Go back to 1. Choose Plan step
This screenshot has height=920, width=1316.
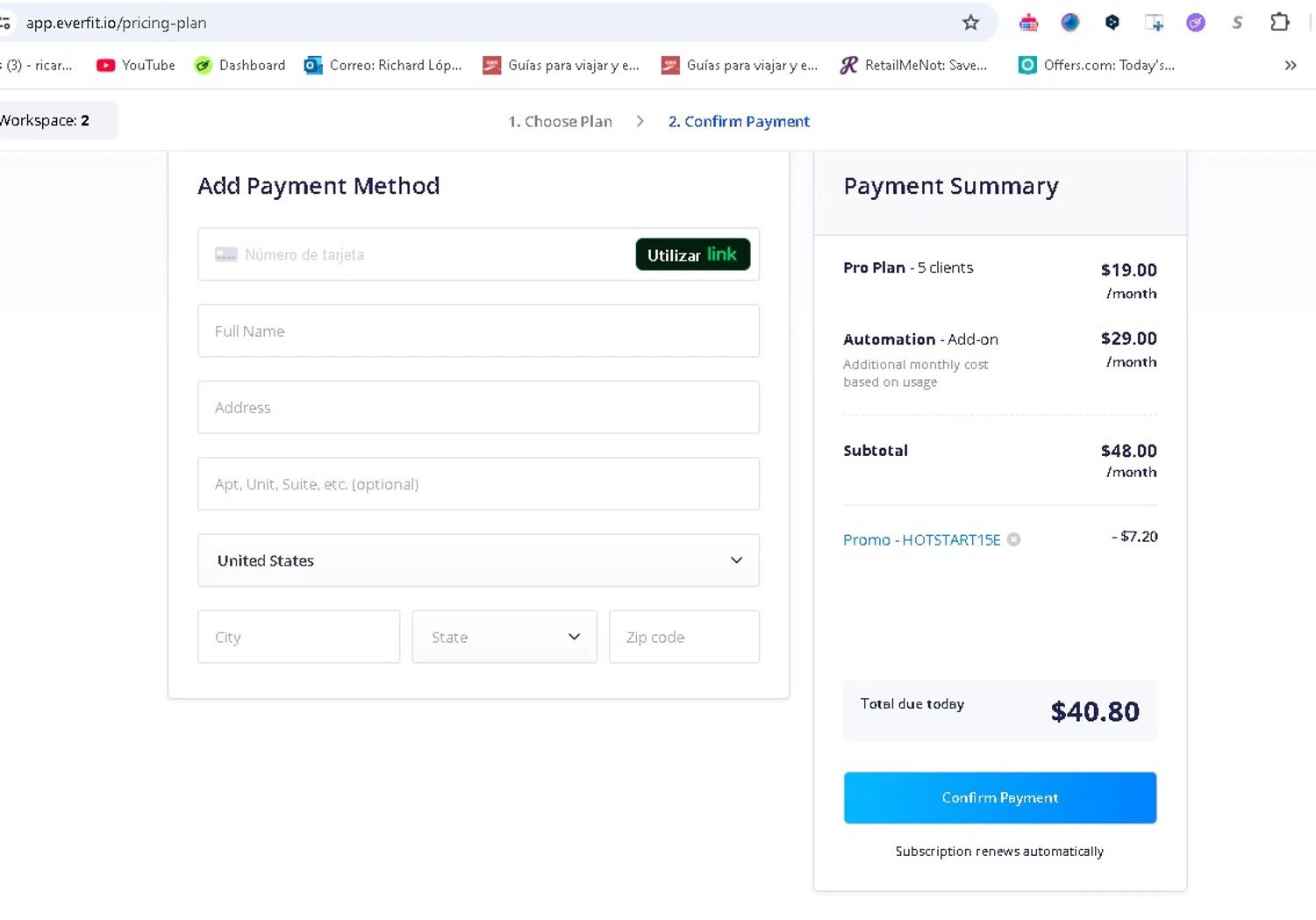[x=560, y=121]
